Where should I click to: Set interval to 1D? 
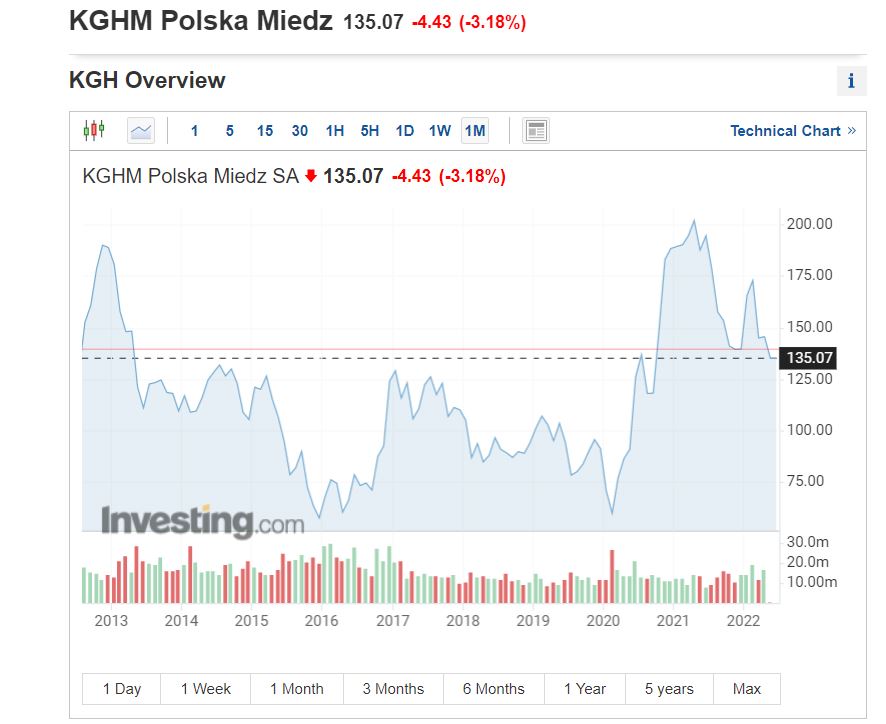click(405, 131)
